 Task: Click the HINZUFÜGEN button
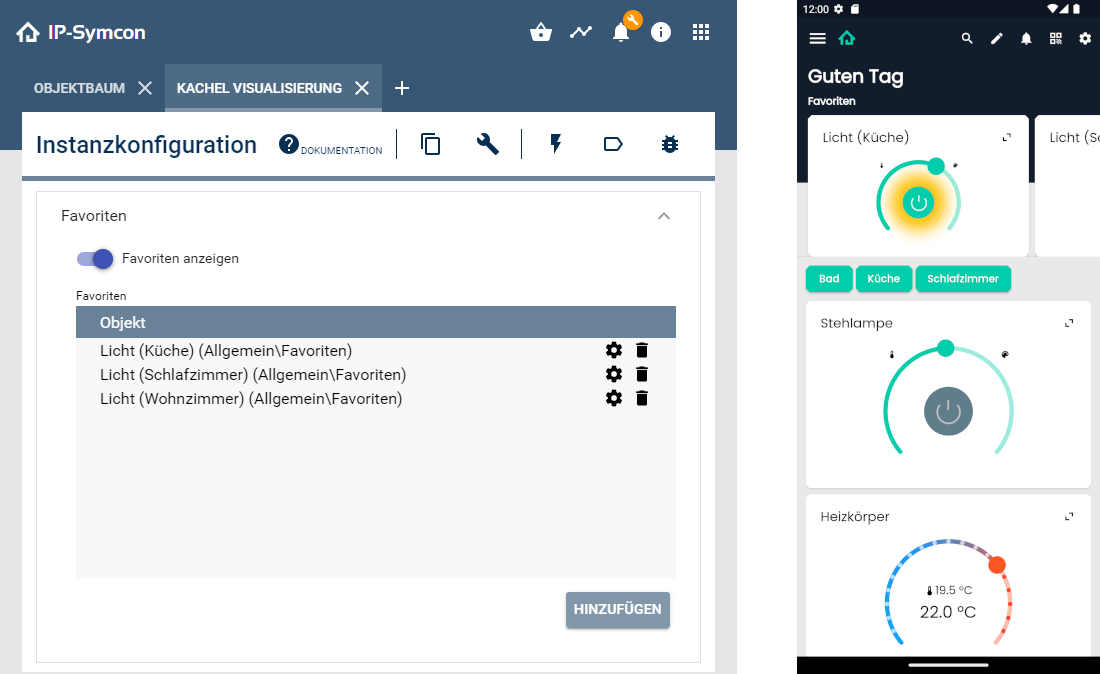click(617, 610)
